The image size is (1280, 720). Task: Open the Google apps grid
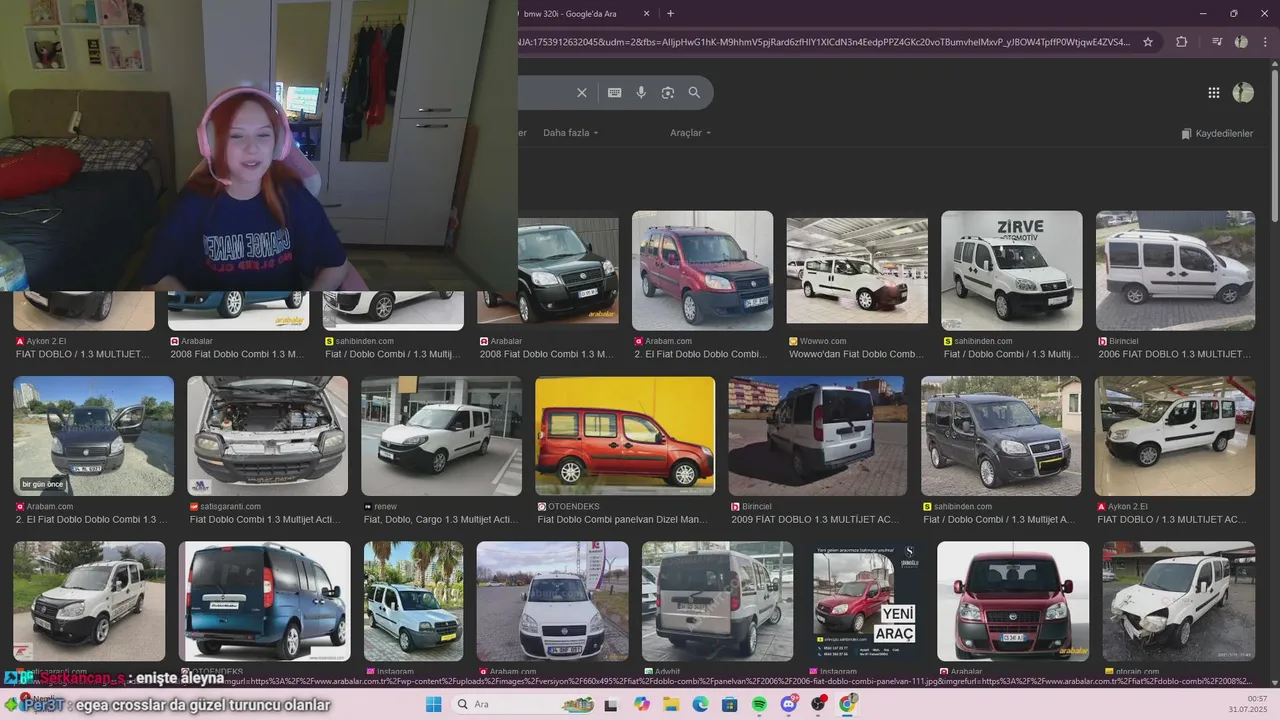pos(1214,93)
